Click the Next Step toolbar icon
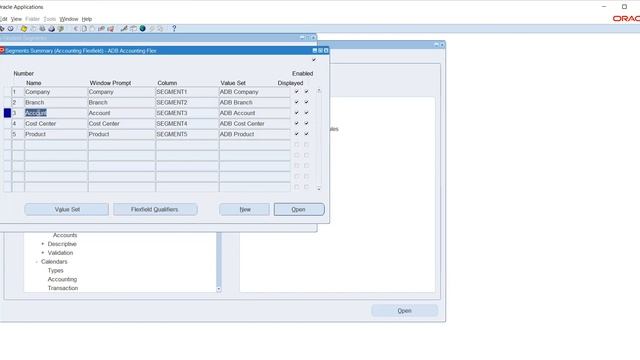 [33, 29]
